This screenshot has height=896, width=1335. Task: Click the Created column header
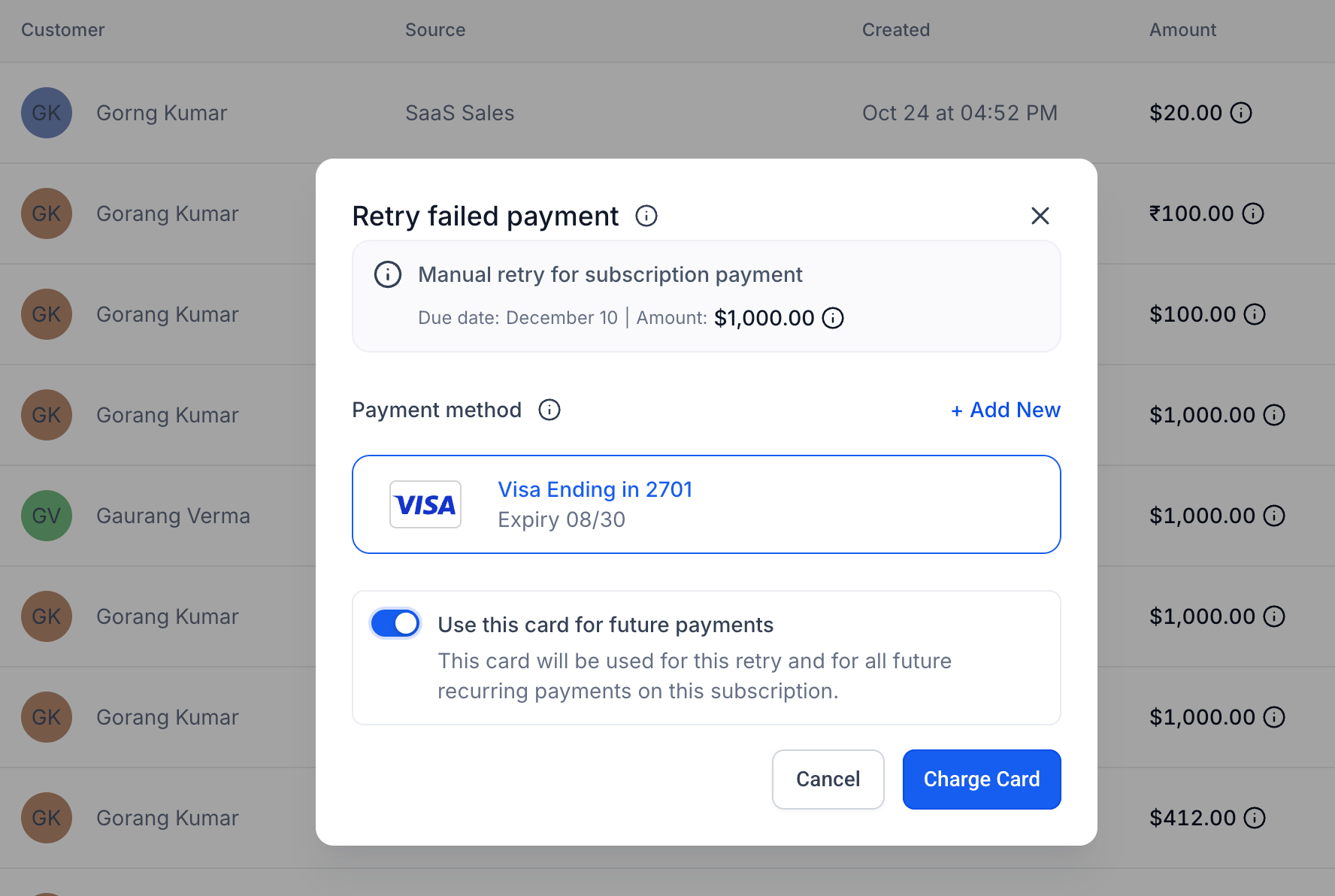(x=896, y=30)
